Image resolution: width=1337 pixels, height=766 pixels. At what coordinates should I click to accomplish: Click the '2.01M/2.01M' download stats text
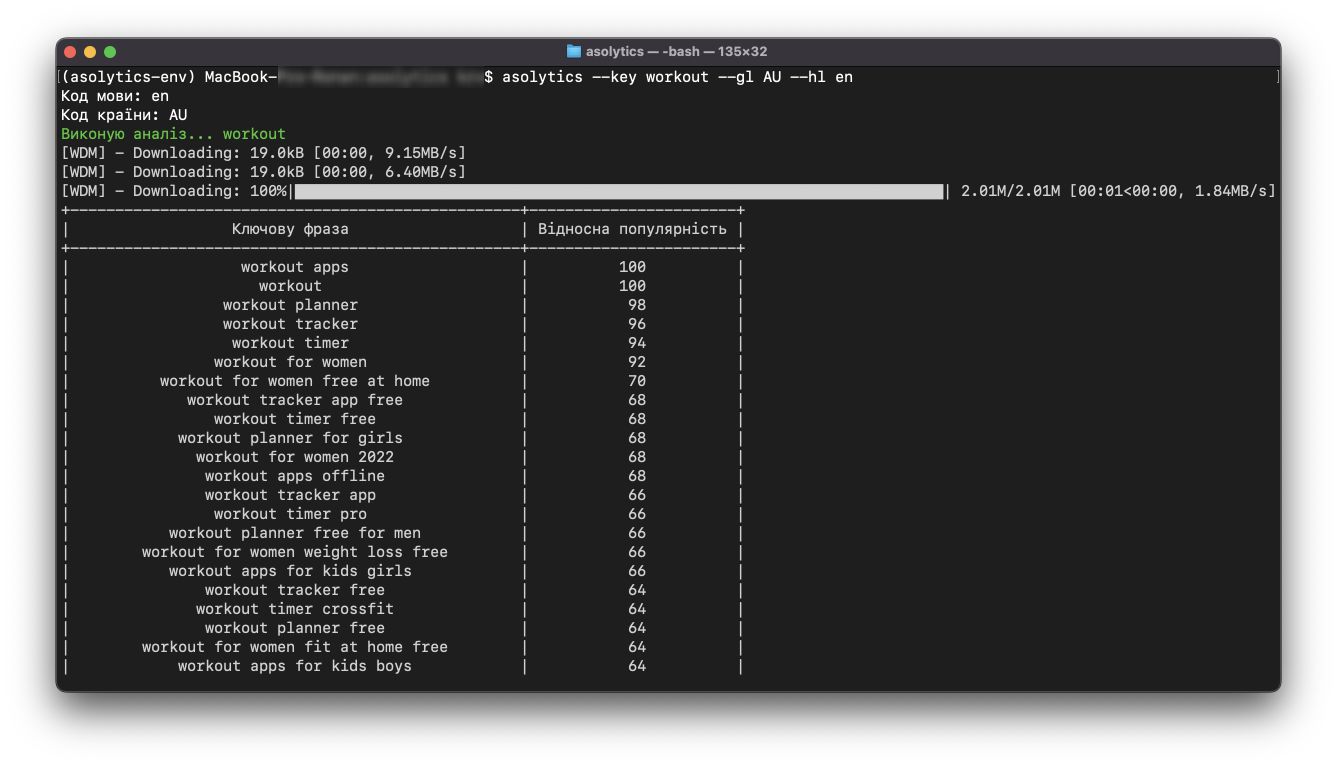click(1011, 191)
